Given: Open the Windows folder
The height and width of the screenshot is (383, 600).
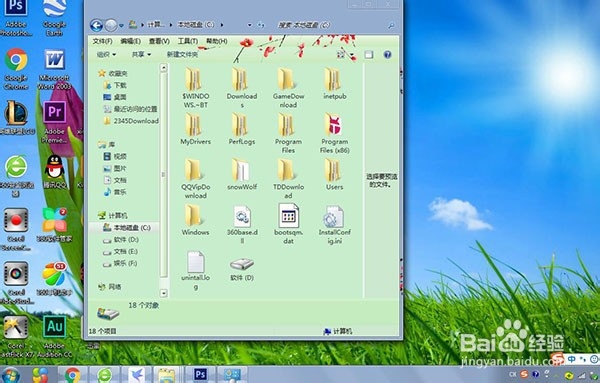Looking at the screenshot, I should point(196,220).
